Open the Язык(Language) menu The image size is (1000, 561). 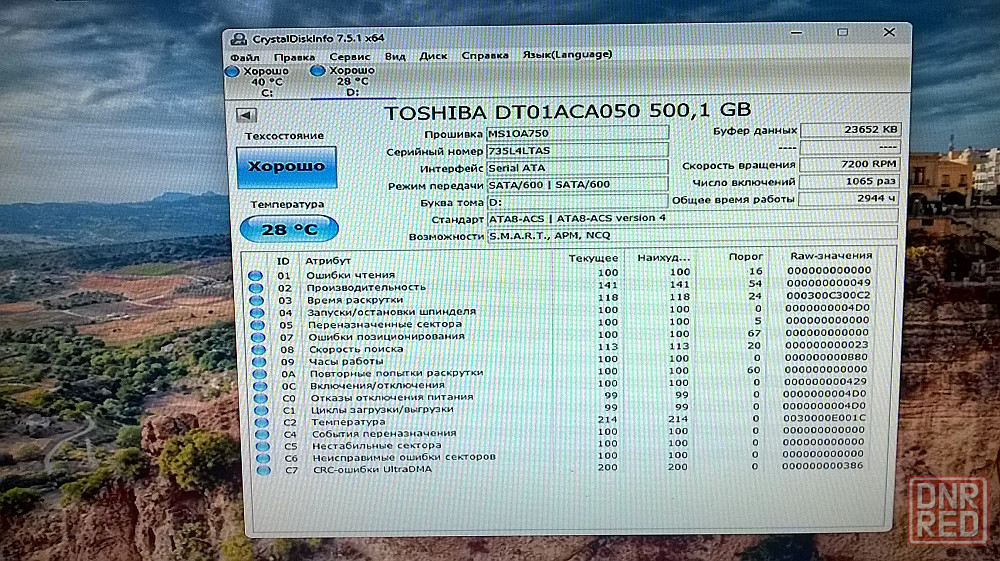(566, 55)
